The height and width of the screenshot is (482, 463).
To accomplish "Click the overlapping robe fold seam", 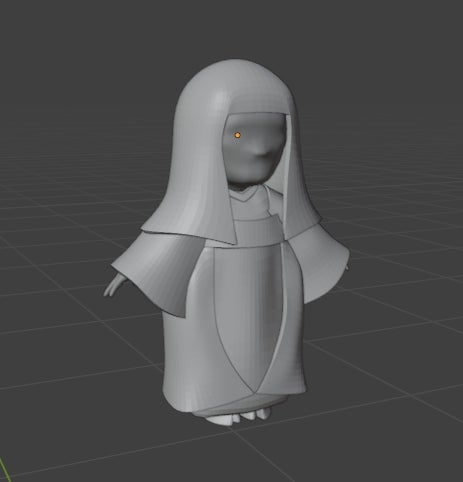I will (278, 333).
